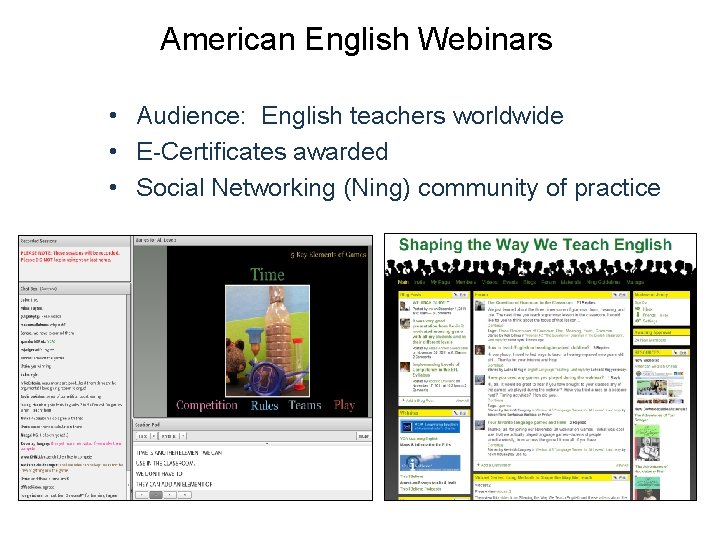Open the Forum navigation tab
This screenshot has width=720, height=540.
click(x=548, y=282)
